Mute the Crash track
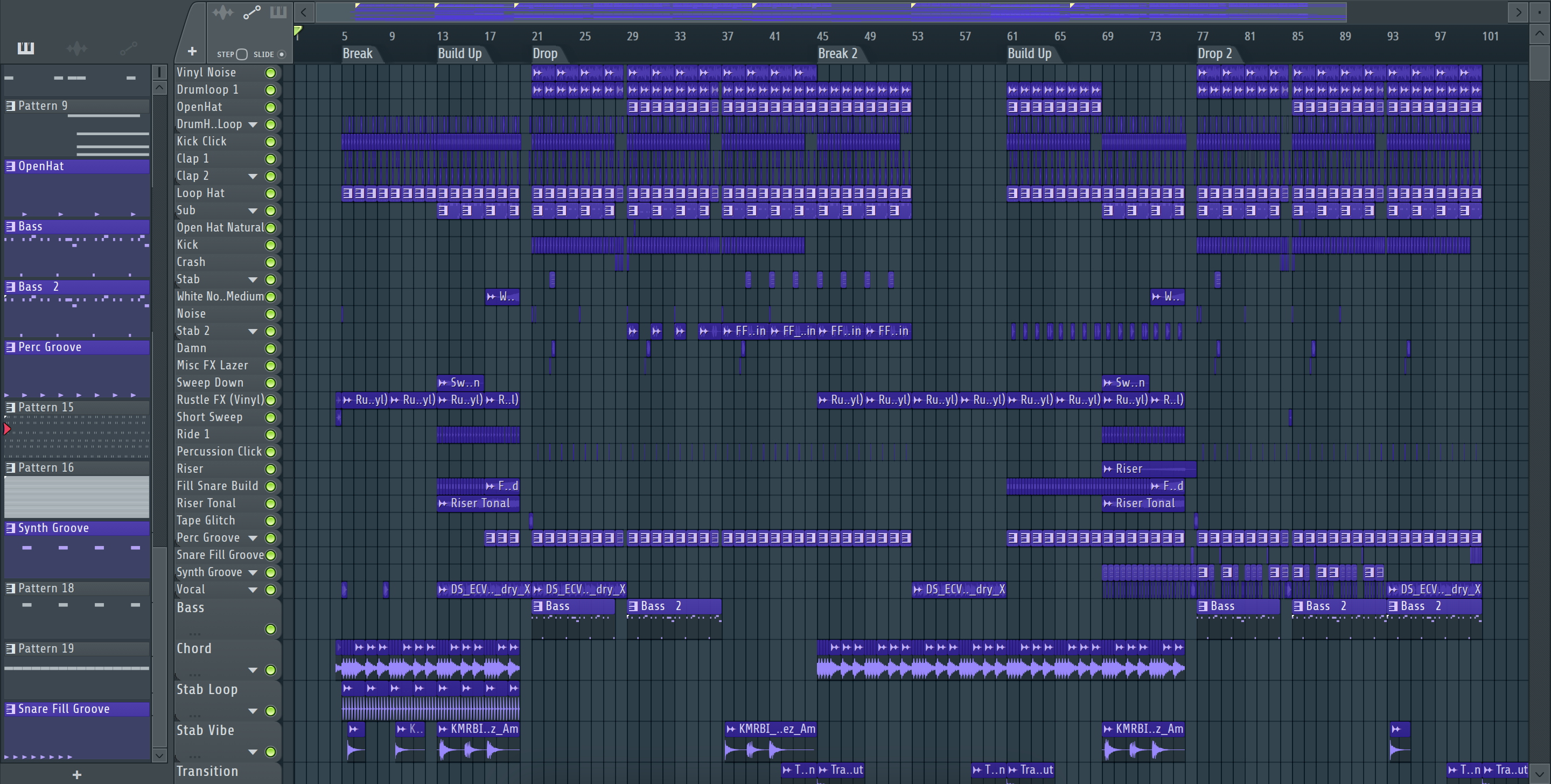 [x=271, y=263]
